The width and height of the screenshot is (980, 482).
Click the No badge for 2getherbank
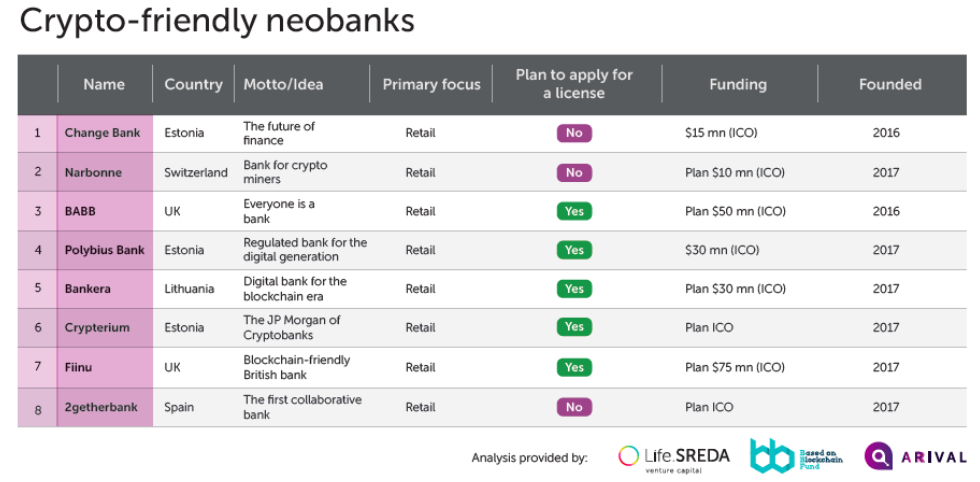click(x=574, y=407)
